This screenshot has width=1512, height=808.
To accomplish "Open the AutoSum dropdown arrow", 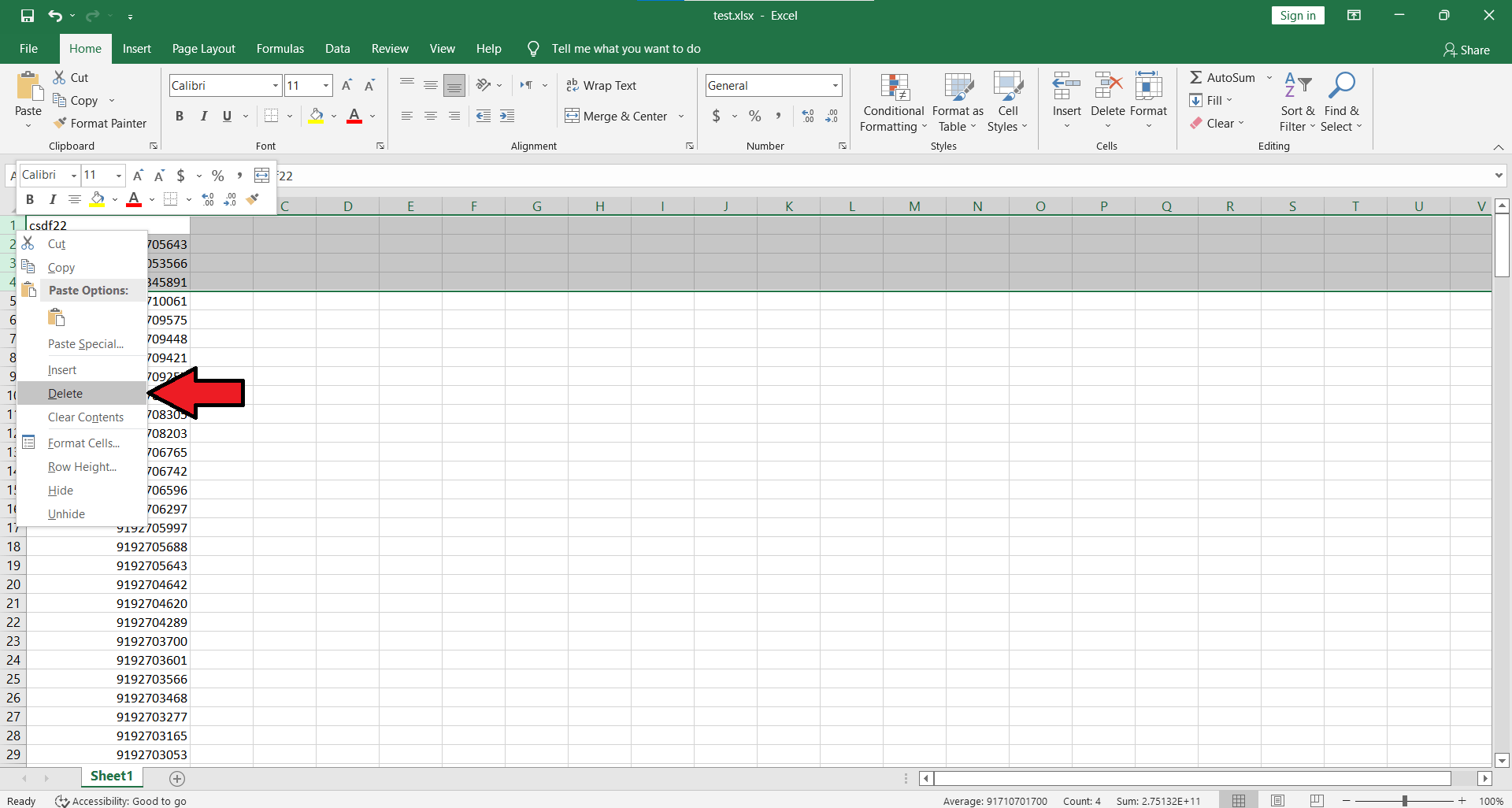I will coord(1269,77).
